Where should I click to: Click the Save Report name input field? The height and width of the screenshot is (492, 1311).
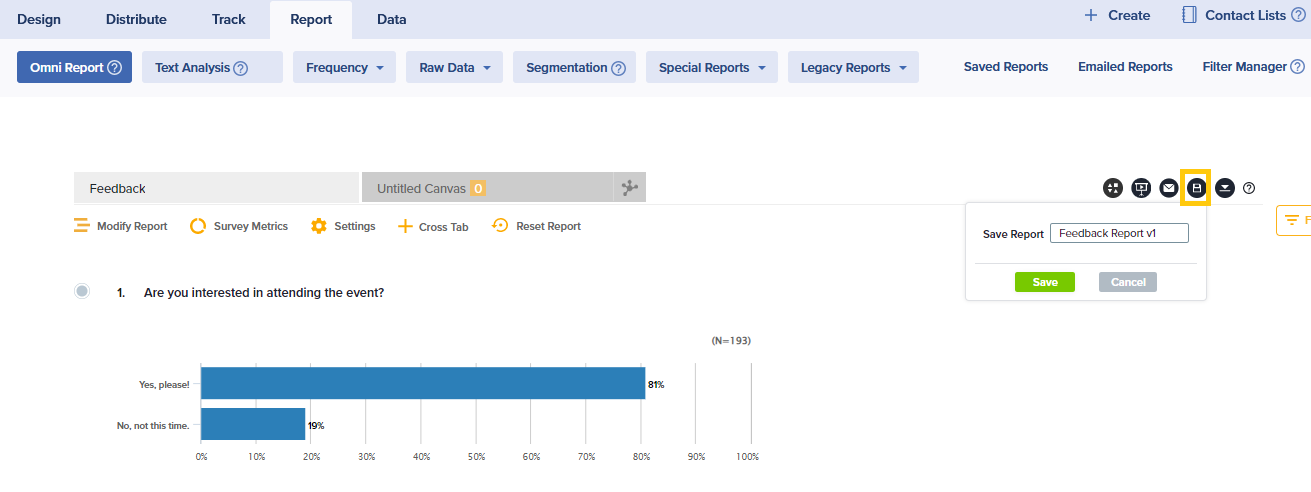[1118, 233]
